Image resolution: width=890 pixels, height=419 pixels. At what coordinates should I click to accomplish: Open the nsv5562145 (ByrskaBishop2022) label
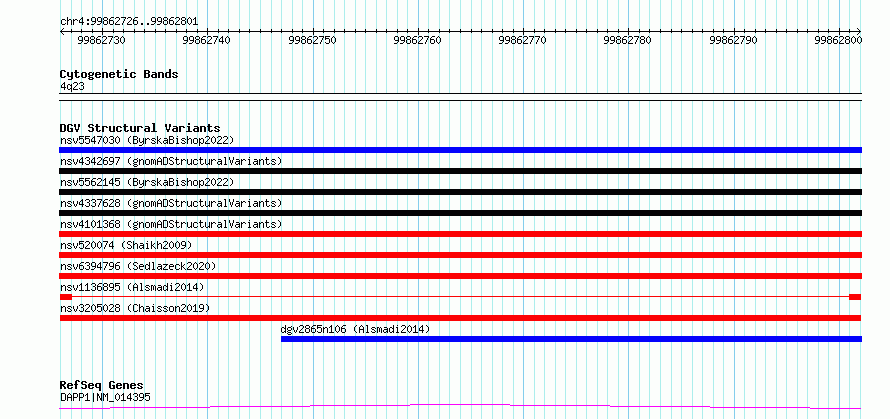click(x=147, y=182)
